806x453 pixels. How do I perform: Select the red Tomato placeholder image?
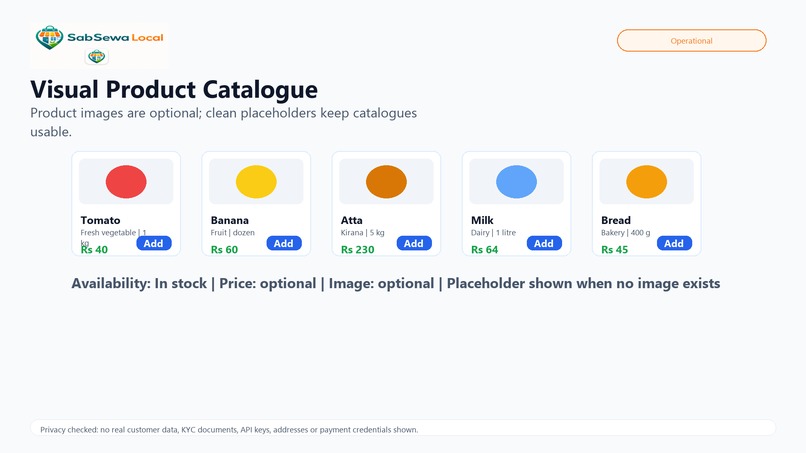click(x=126, y=182)
